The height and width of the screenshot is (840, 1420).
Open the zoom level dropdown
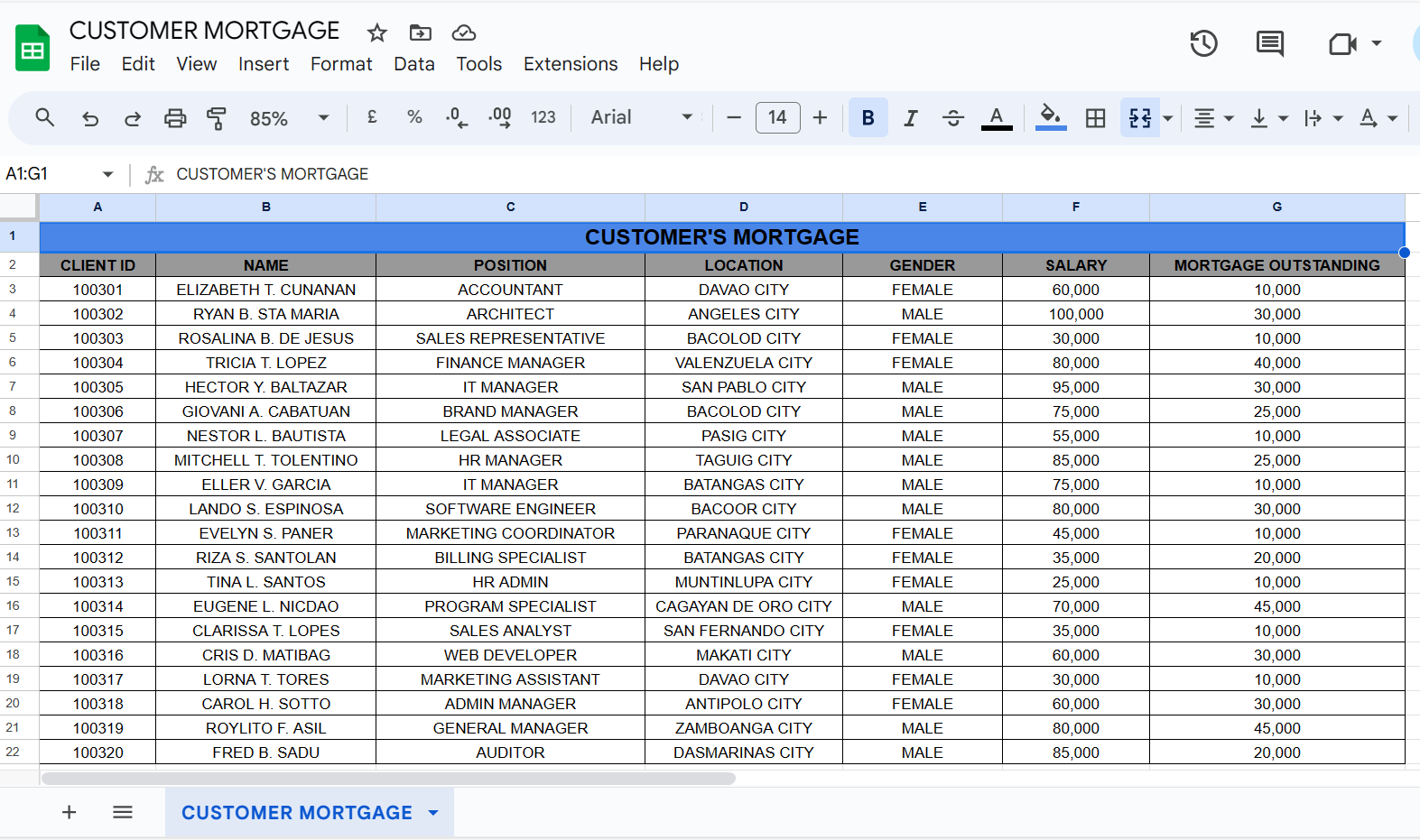[x=289, y=118]
